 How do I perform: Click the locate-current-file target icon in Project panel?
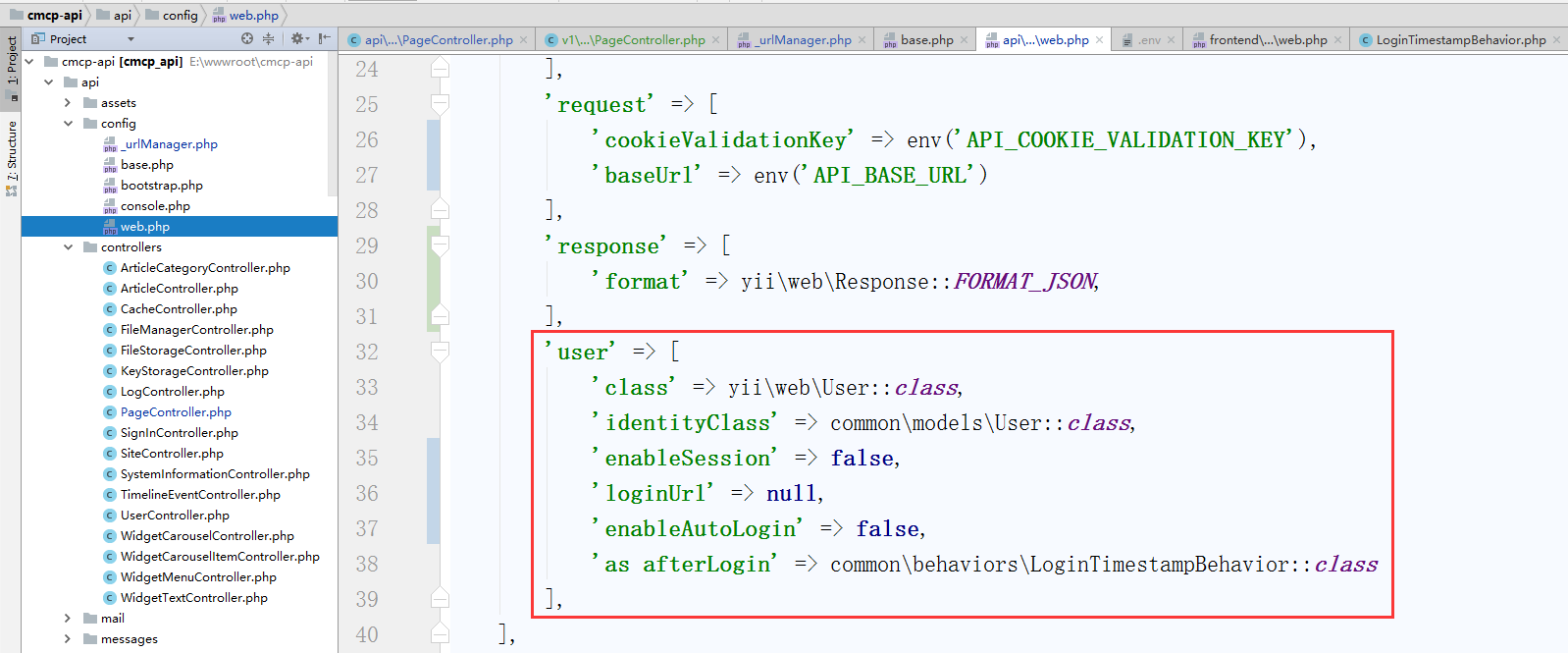pos(247,38)
